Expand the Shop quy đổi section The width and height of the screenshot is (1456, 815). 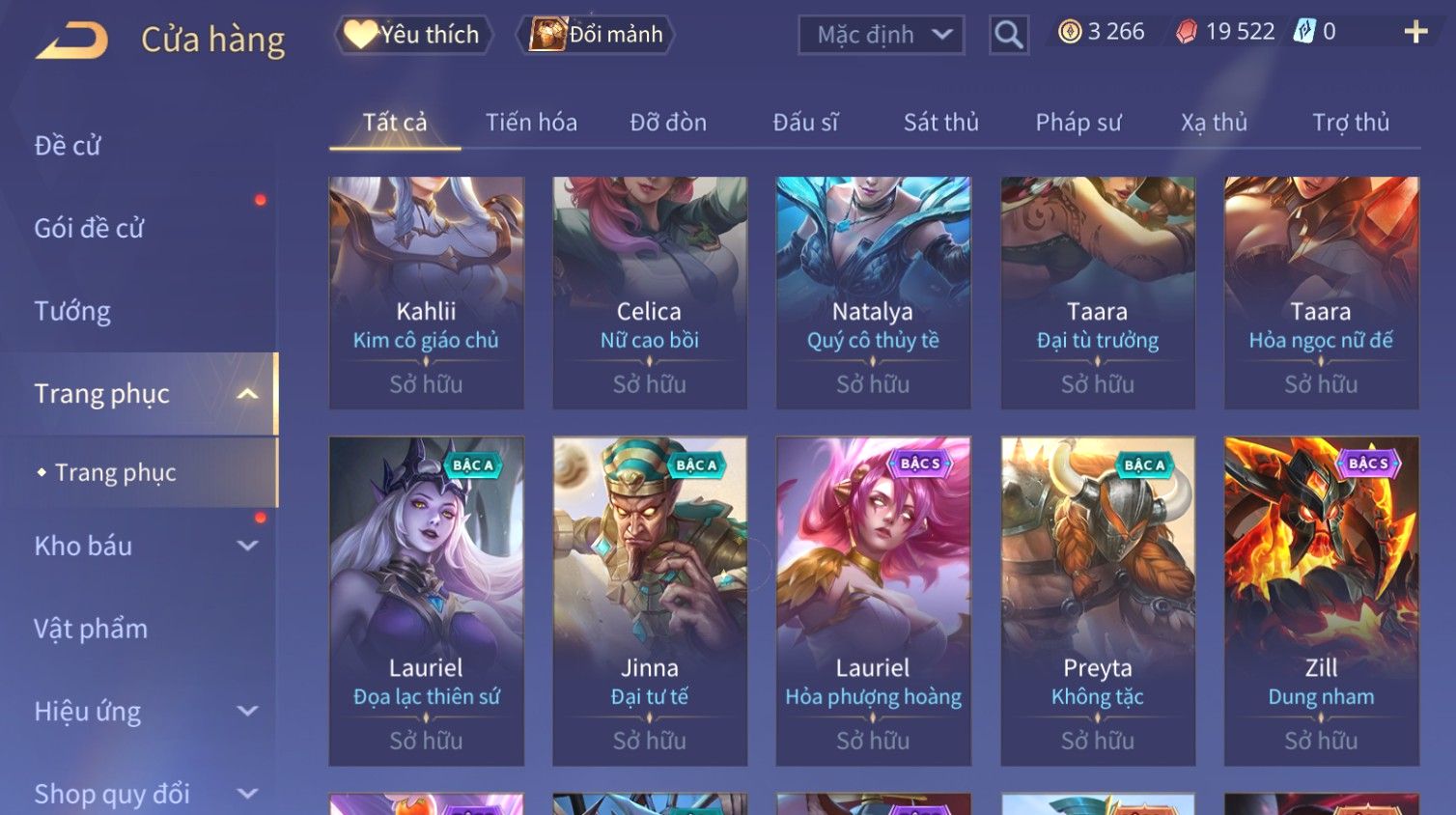[x=247, y=794]
